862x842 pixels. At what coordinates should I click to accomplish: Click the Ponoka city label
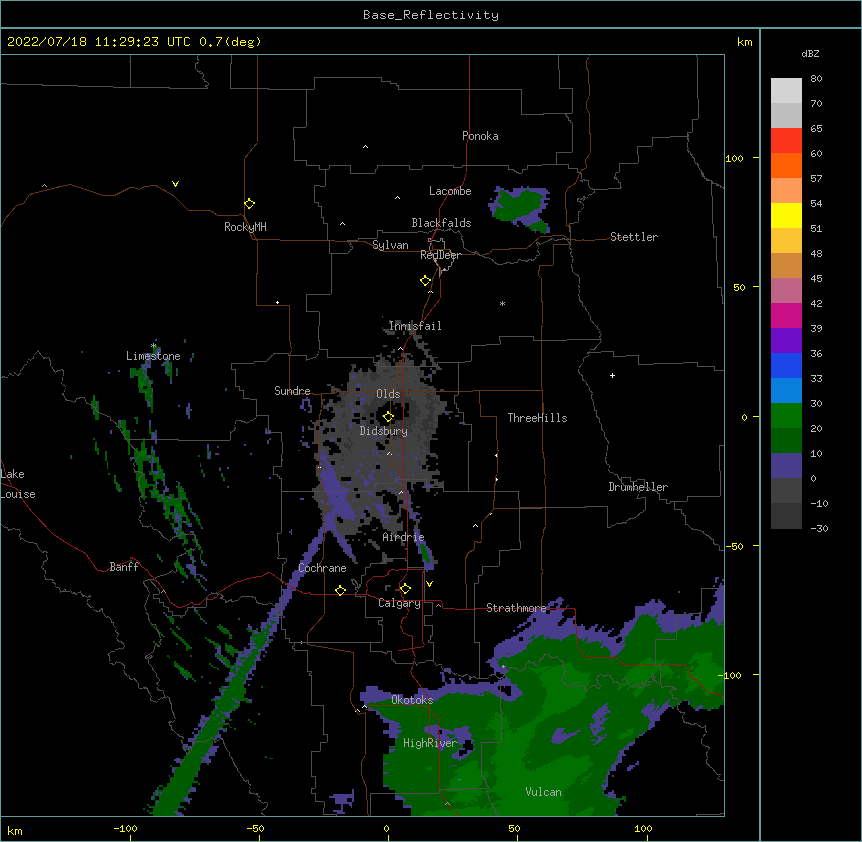coord(480,136)
